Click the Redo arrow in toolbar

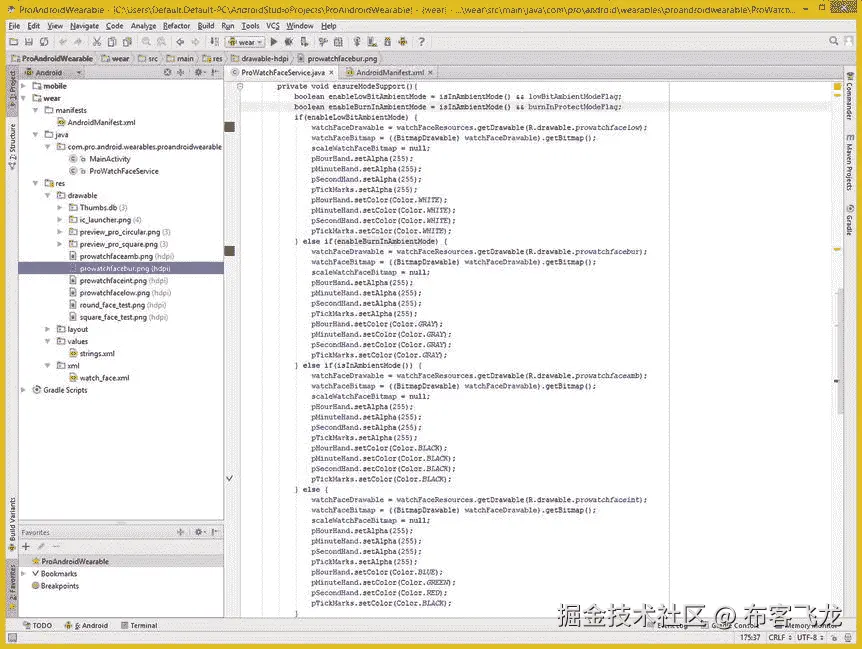coord(78,42)
